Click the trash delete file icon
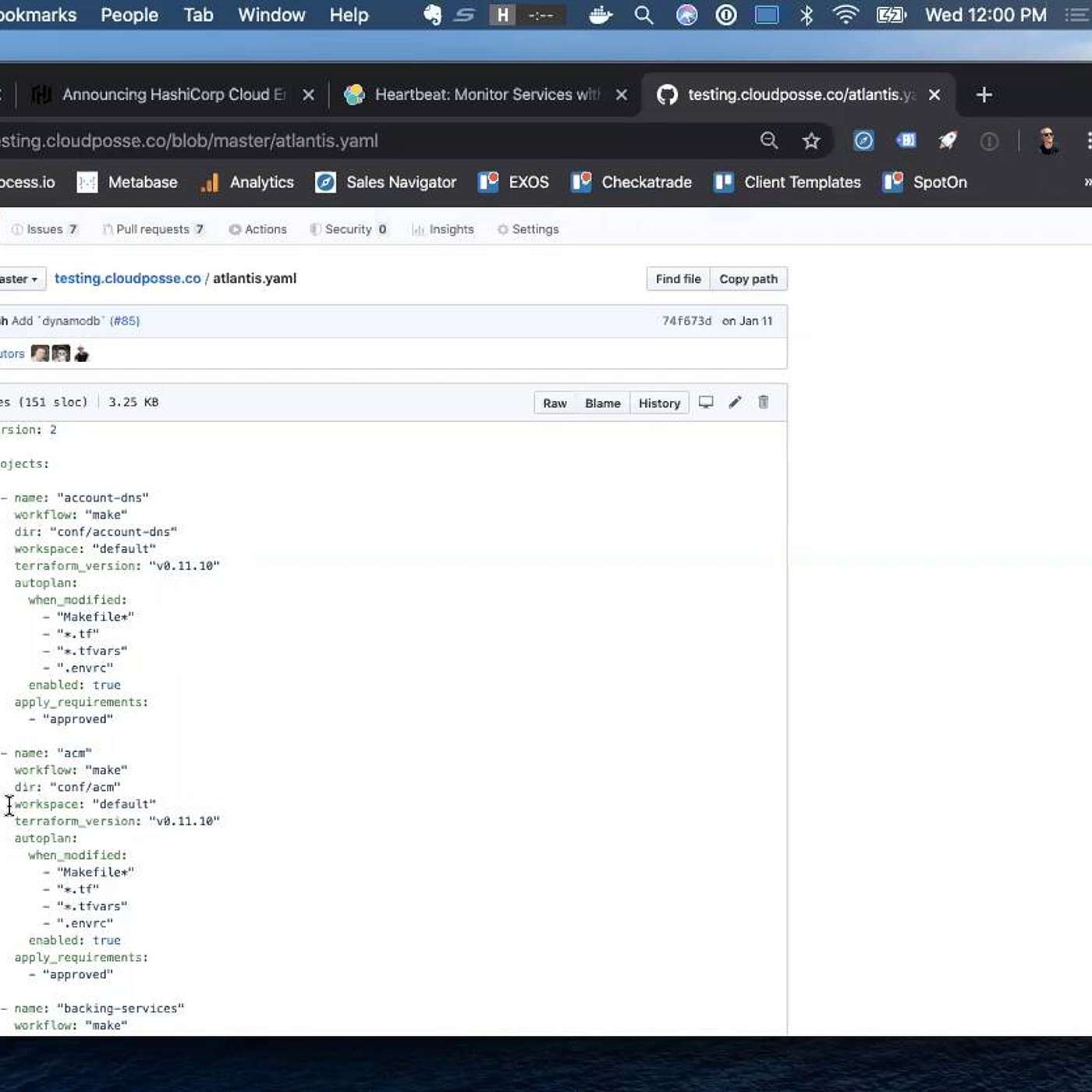Viewport: 1092px width, 1092px height. [764, 402]
